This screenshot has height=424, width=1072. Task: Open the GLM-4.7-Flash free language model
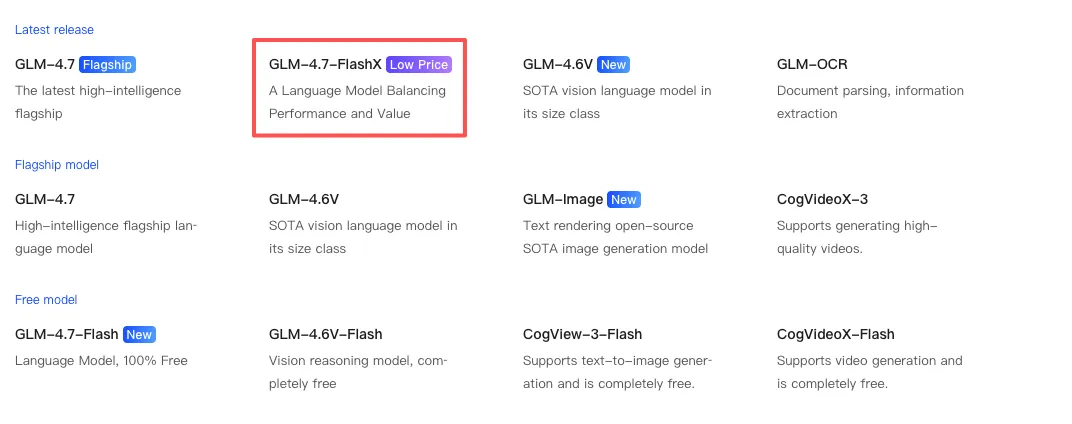(x=67, y=335)
